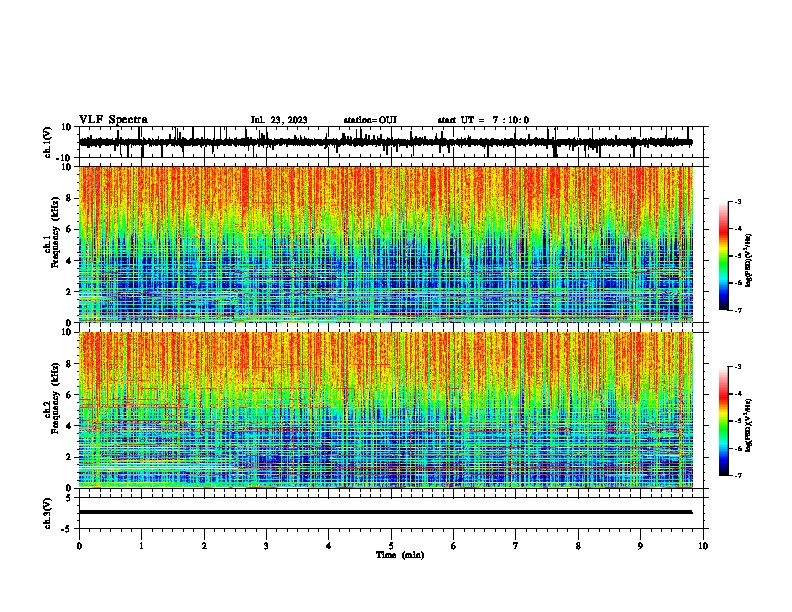Click the time axis tick label '9'
Viewport: 792px width, 612px height.
click(x=640, y=546)
